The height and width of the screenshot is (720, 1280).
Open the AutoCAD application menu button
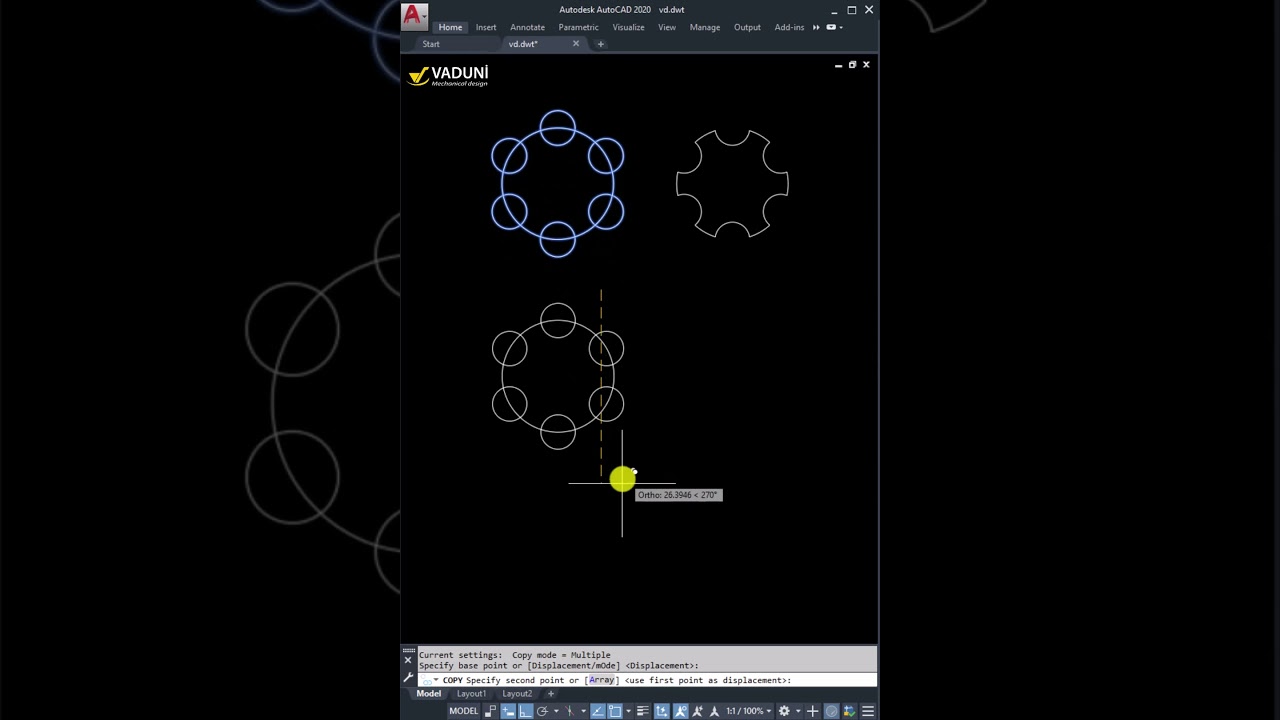coord(414,15)
